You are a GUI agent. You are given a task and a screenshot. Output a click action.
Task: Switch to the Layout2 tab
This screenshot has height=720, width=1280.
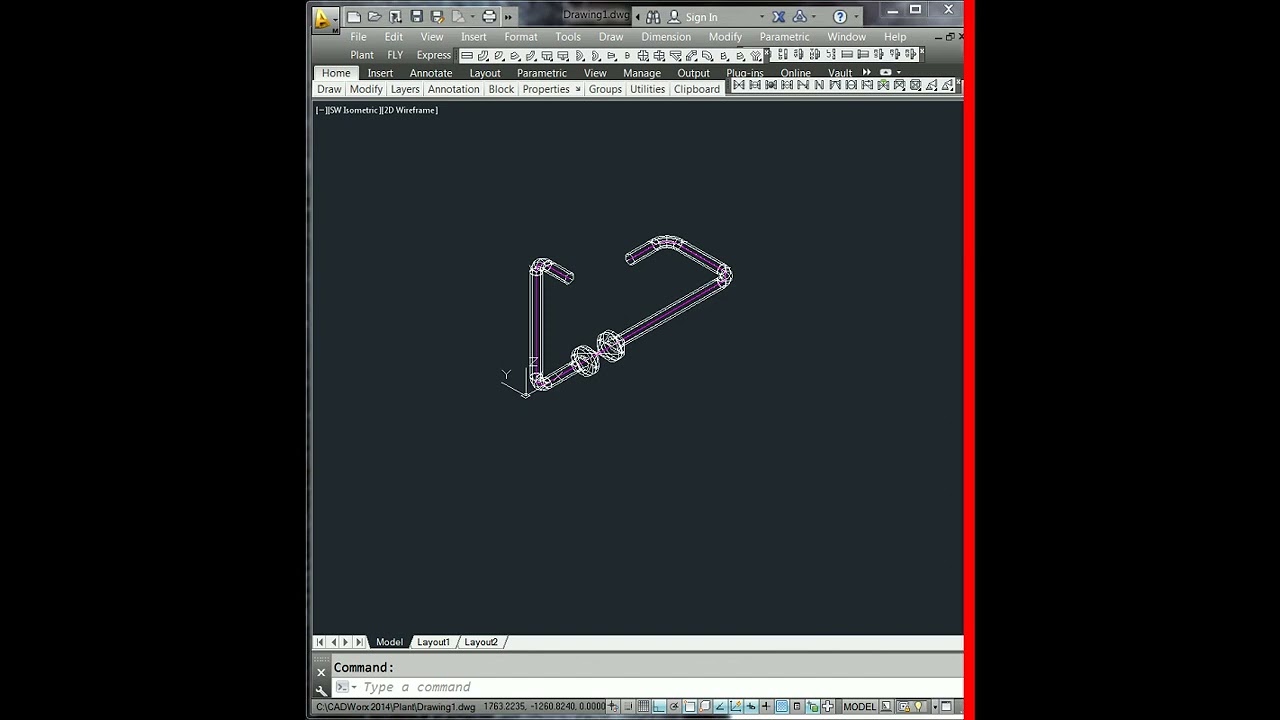click(x=481, y=642)
